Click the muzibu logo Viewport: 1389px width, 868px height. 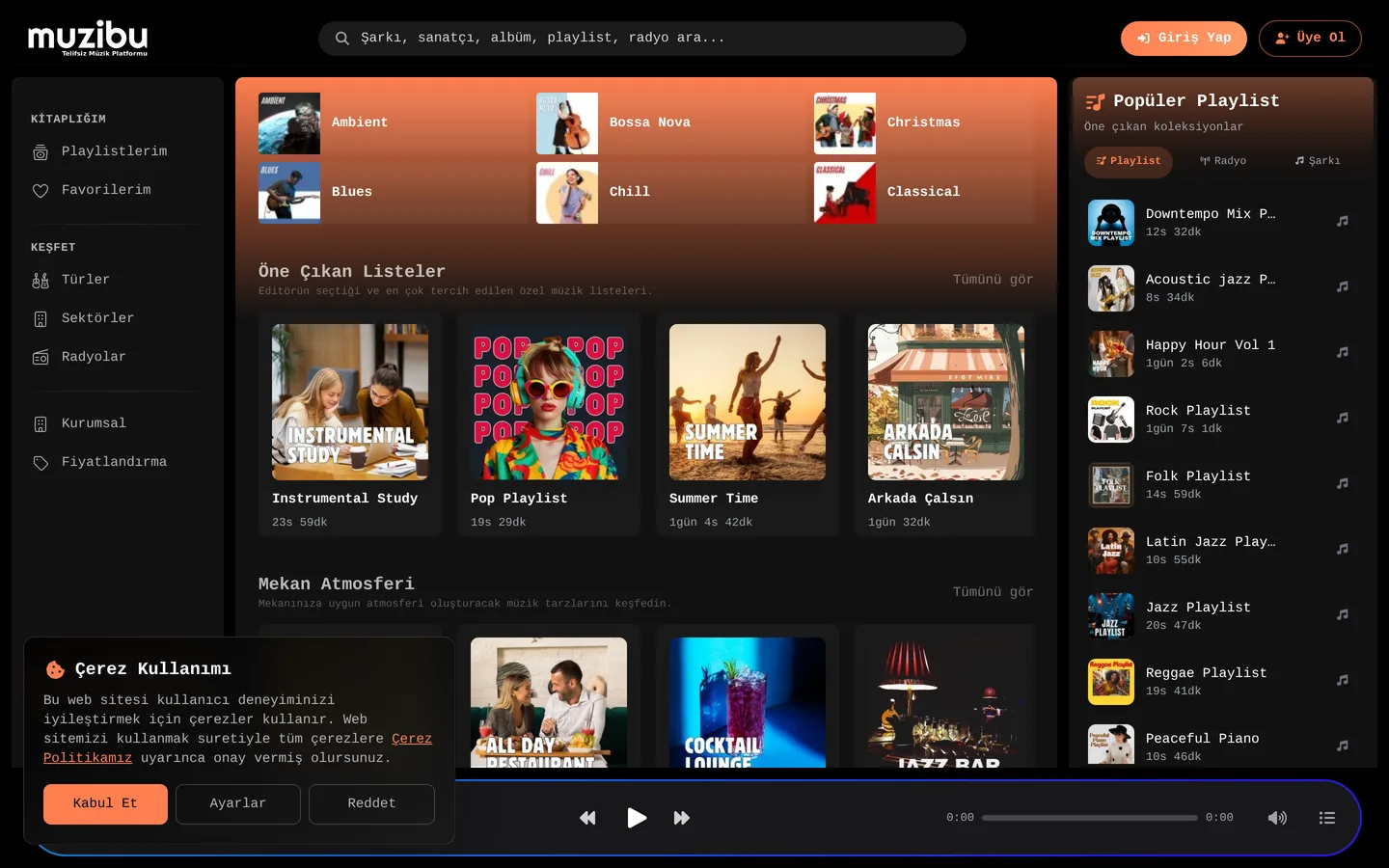[x=88, y=39]
